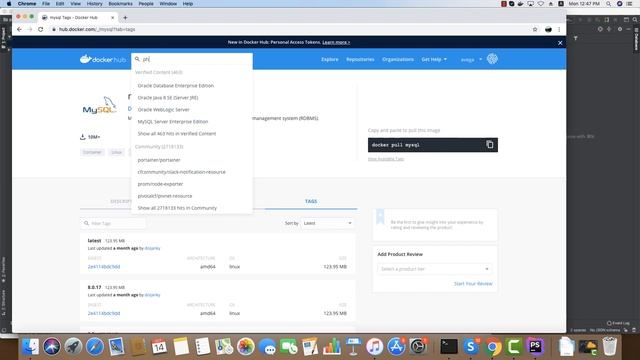Open the Sort by Latest dropdown
The width and height of the screenshot is (640, 360).
pos(327,223)
